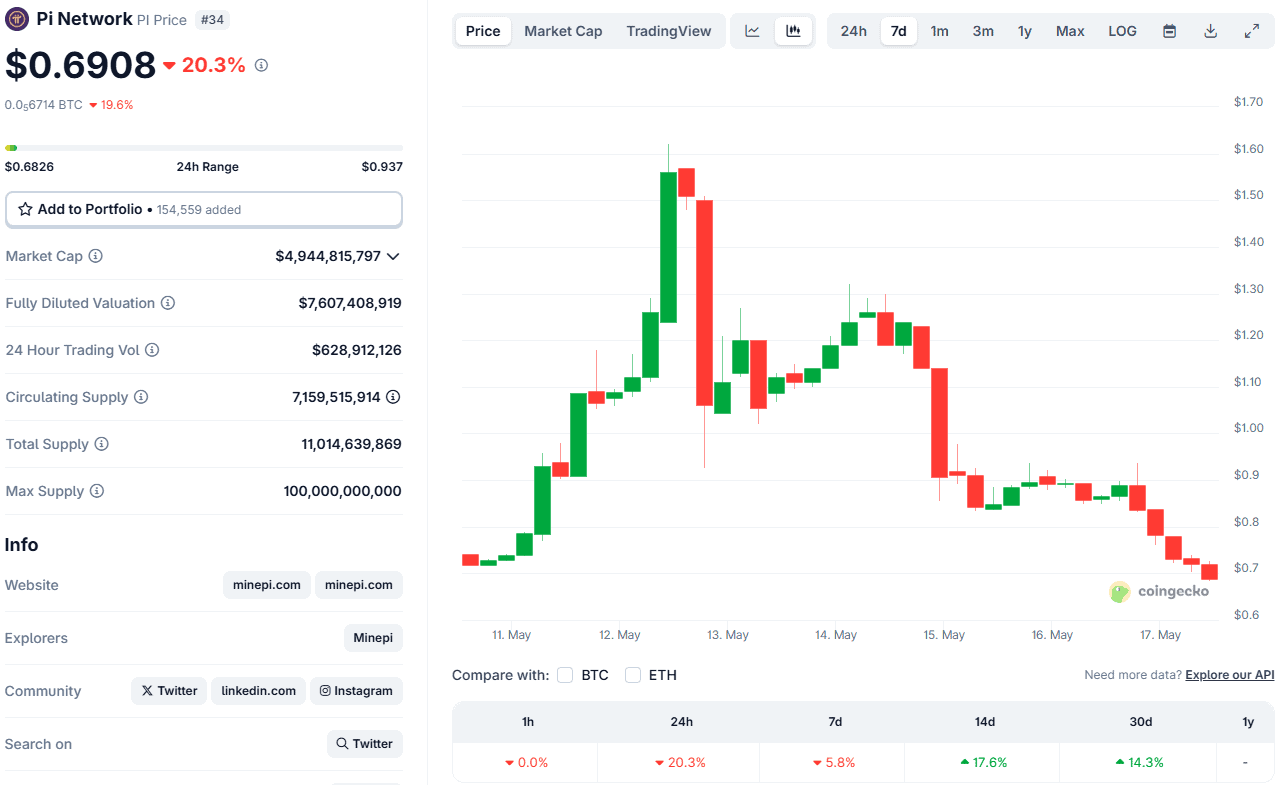Click Instagram icon on community button
Screen dimensions: 1277x785
[x=325, y=691]
